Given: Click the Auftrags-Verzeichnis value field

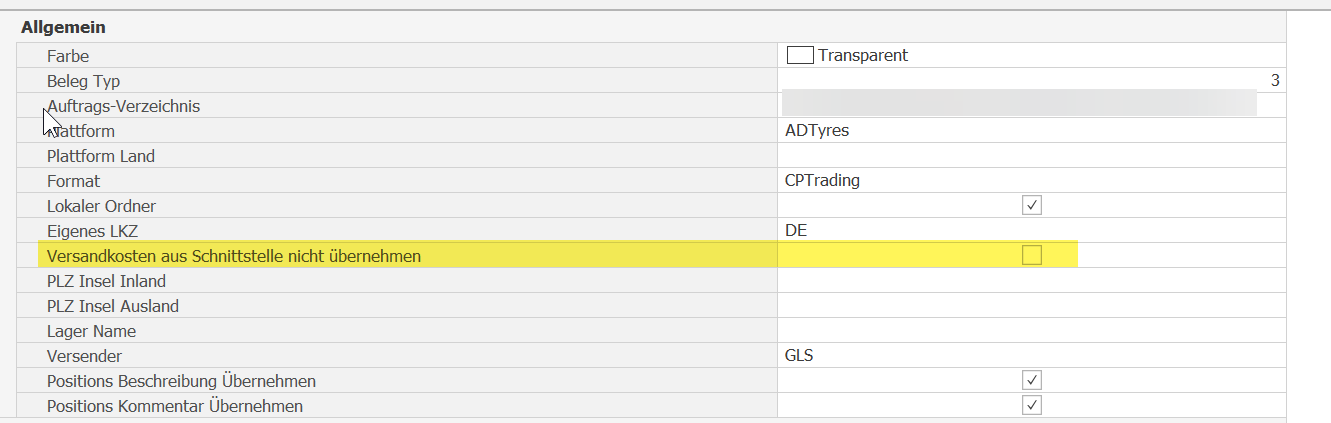Looking at the screenshot, I should 1018,105.
